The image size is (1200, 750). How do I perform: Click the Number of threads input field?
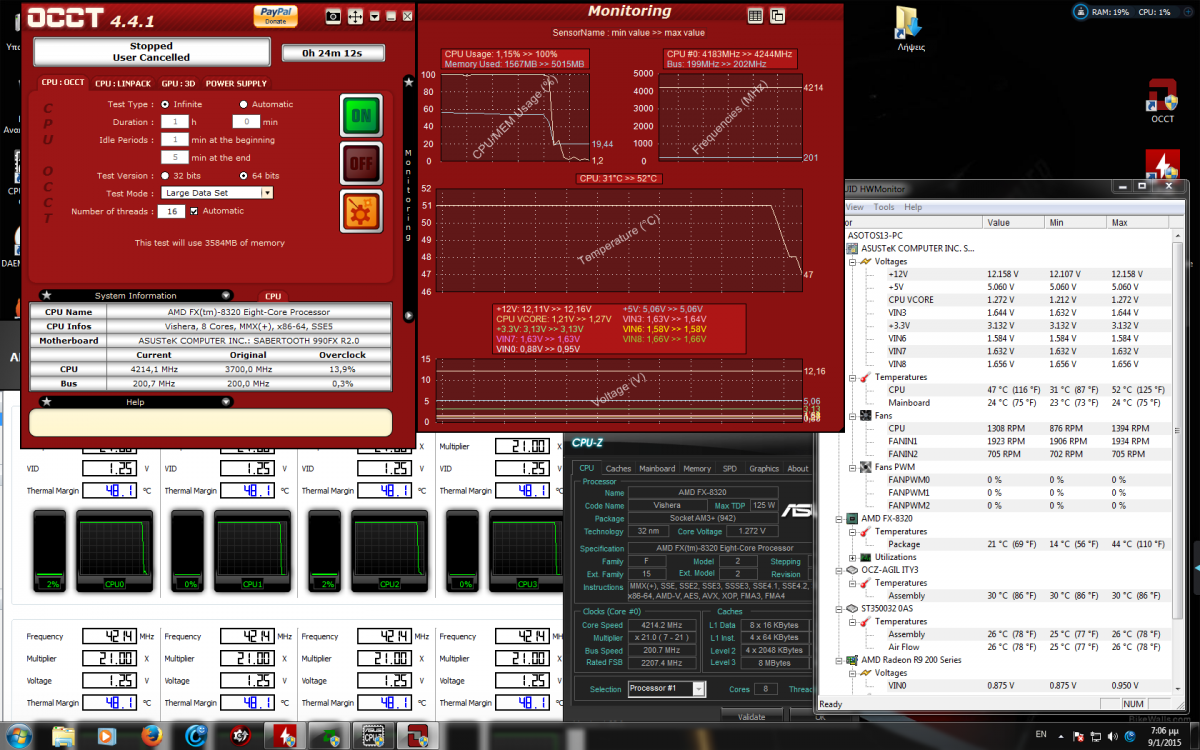click(171, 211)
